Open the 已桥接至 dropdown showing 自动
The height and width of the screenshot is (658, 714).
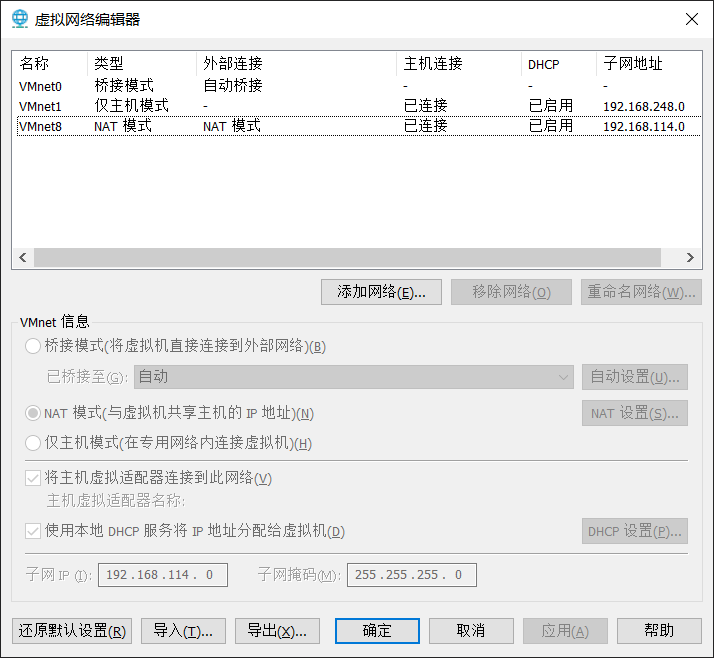(354, 377)
